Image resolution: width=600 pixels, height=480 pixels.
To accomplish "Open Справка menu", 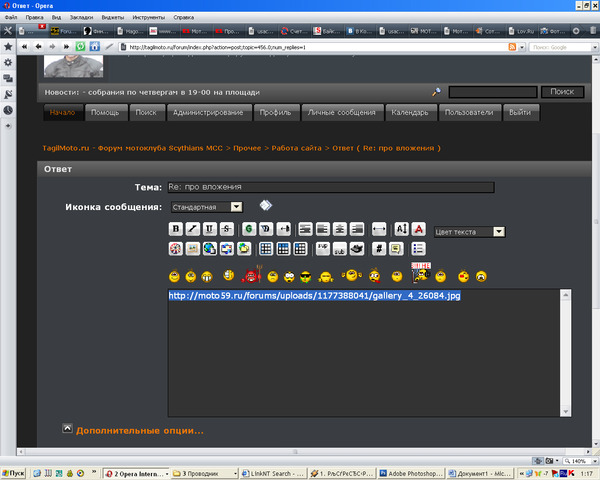I will [184, 17].
